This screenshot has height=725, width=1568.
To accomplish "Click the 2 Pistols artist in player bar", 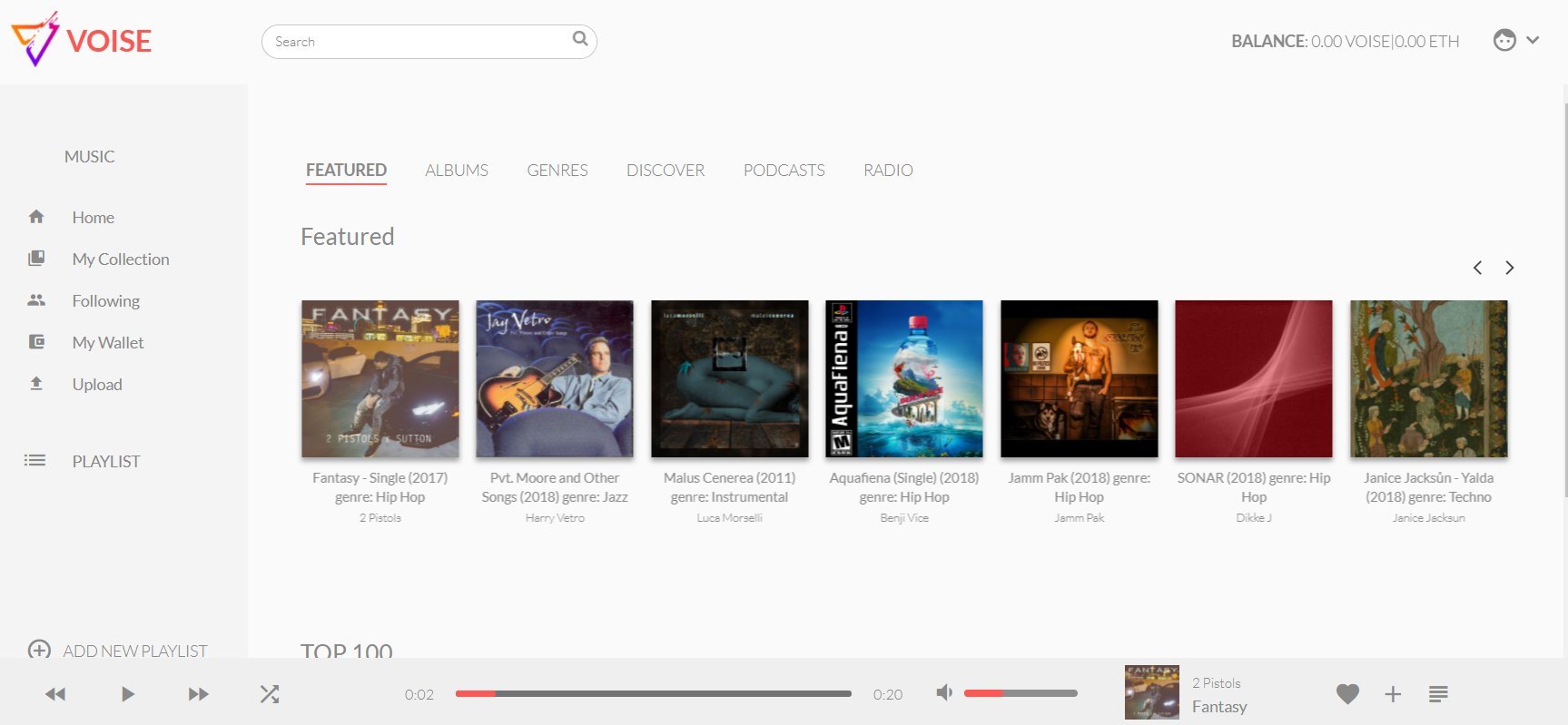I will point(1217,683).
